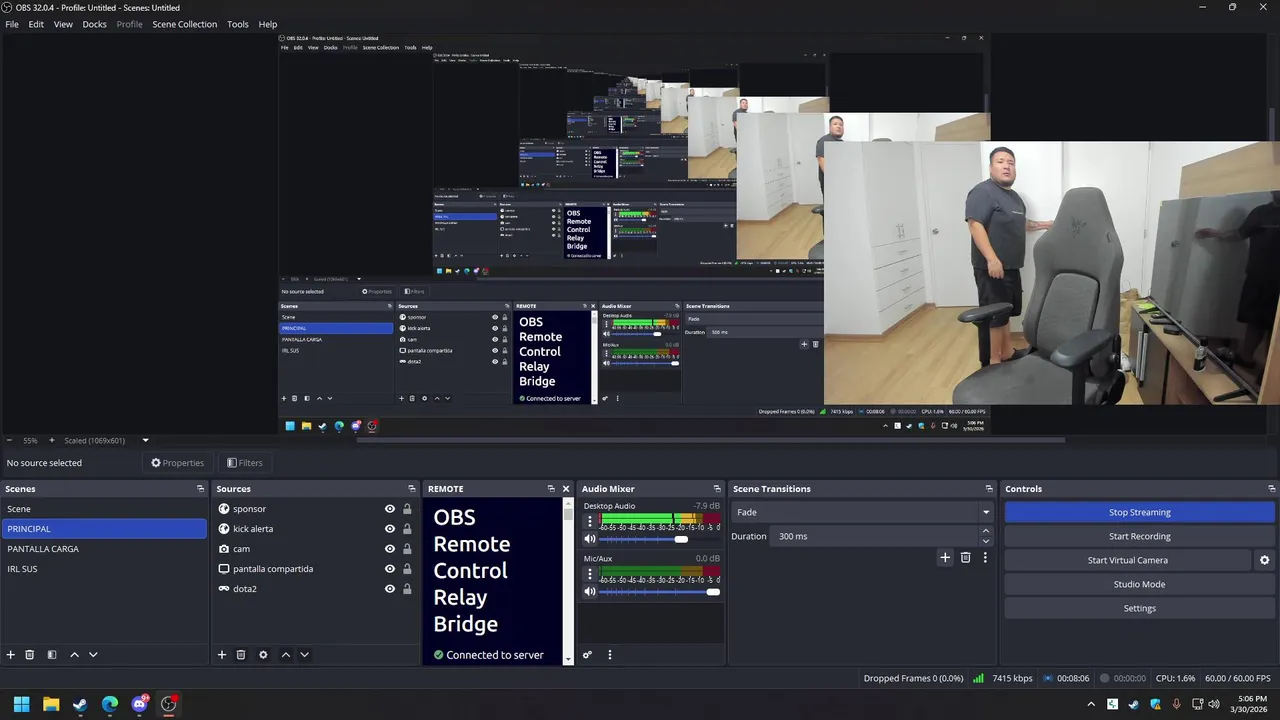Hide the pantalla compartida source

pyautogui.click(x=390, y=569)
